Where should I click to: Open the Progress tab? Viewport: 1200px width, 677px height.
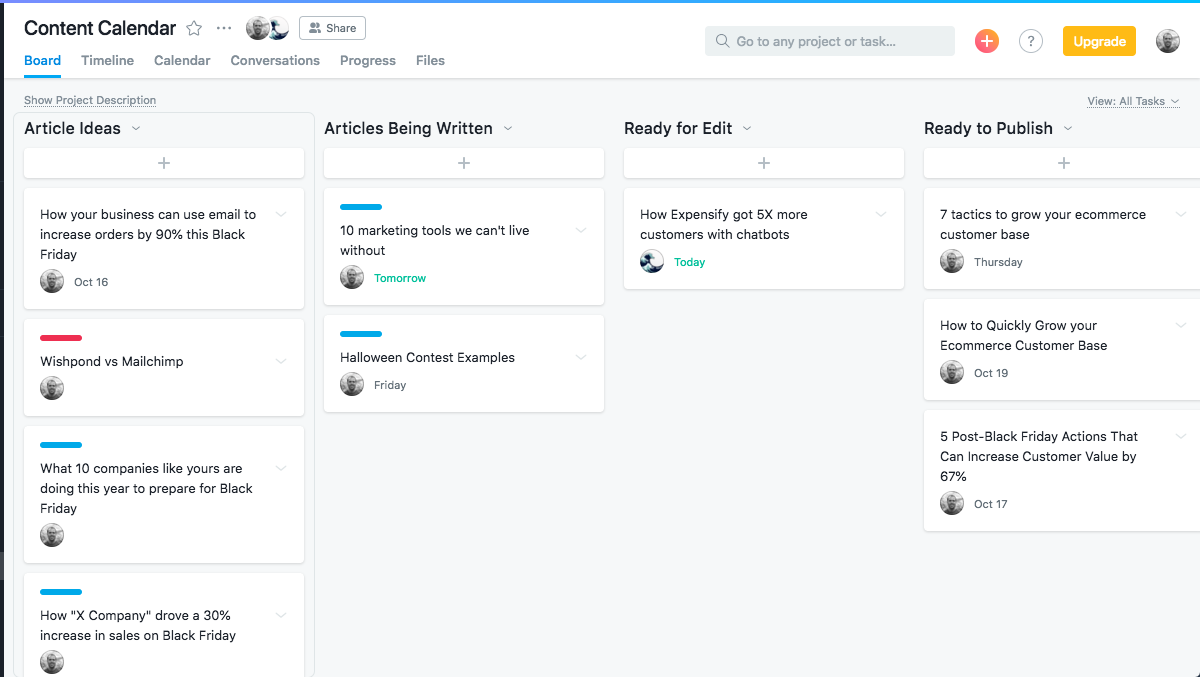[x=368, y=60]
